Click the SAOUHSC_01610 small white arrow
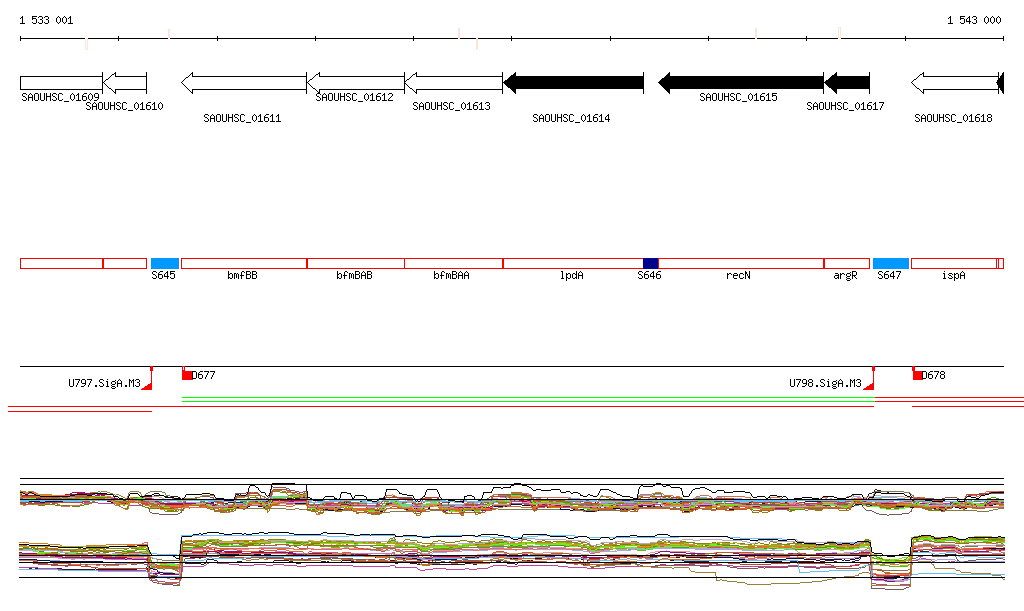The width and height of the screenshot is (1024, 611). (x=125, y=83)
